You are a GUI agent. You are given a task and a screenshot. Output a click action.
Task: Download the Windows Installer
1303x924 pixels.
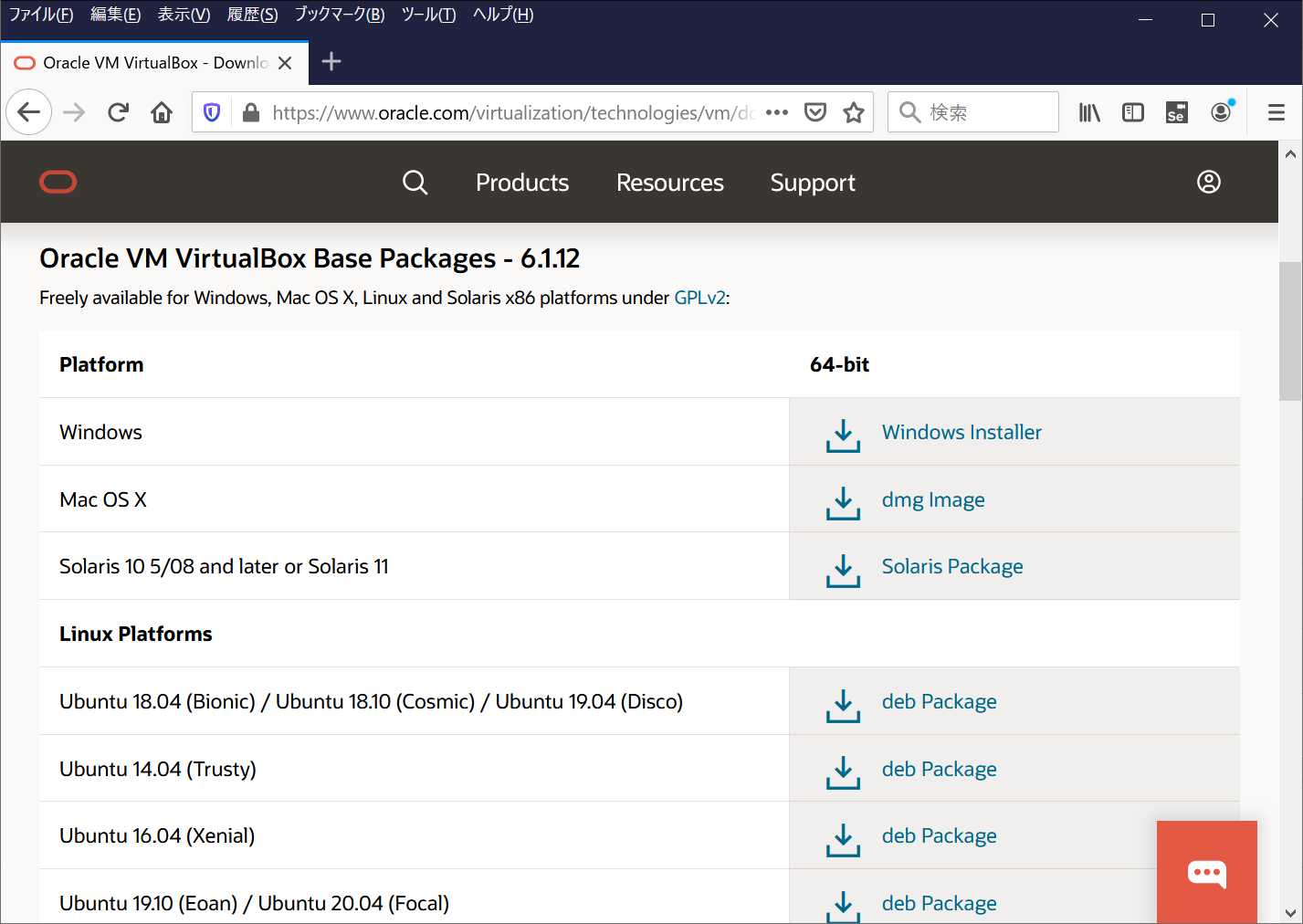961,432
